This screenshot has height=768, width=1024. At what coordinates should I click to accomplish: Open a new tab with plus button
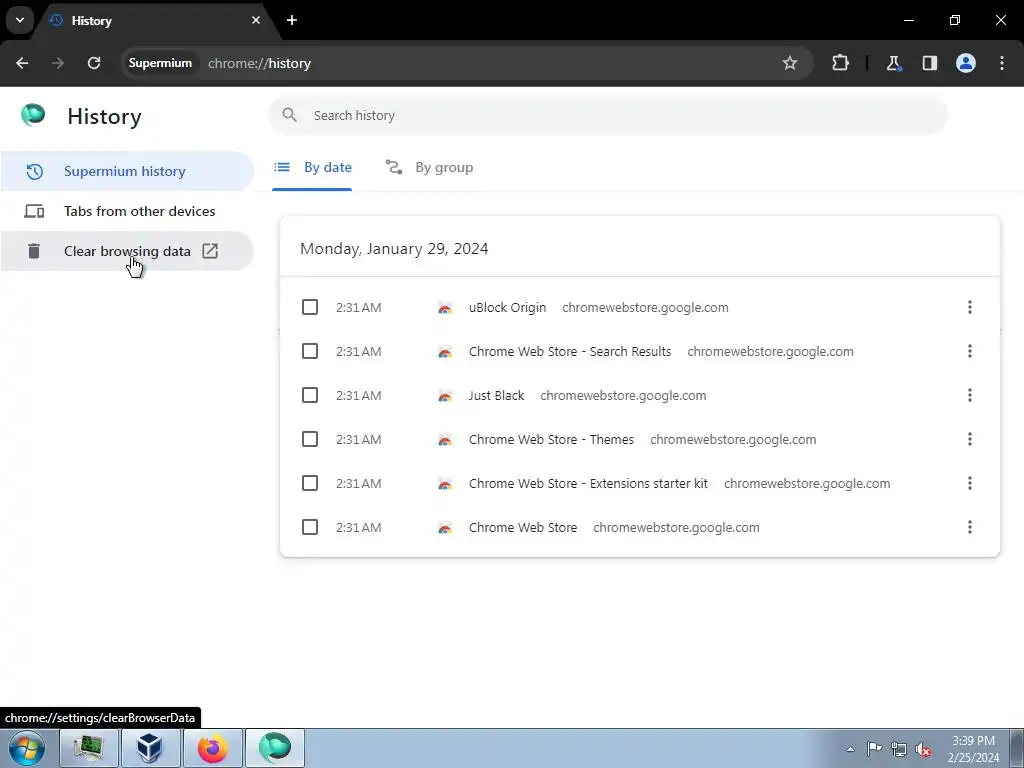coord(292,20)
